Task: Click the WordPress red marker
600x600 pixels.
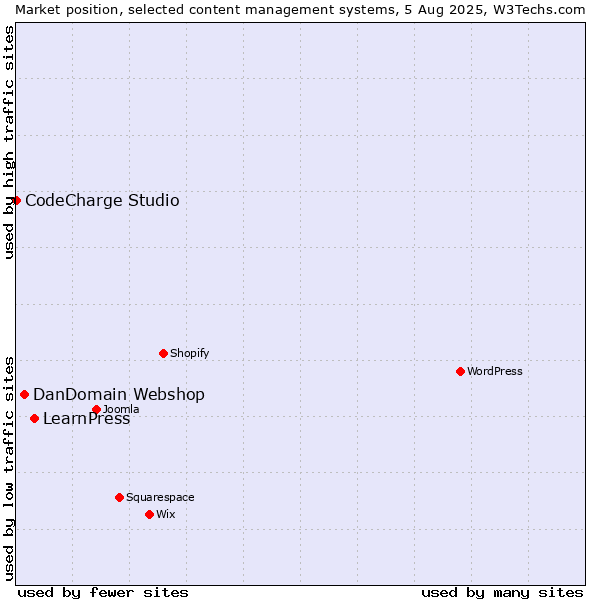Action: coord(460,372)
